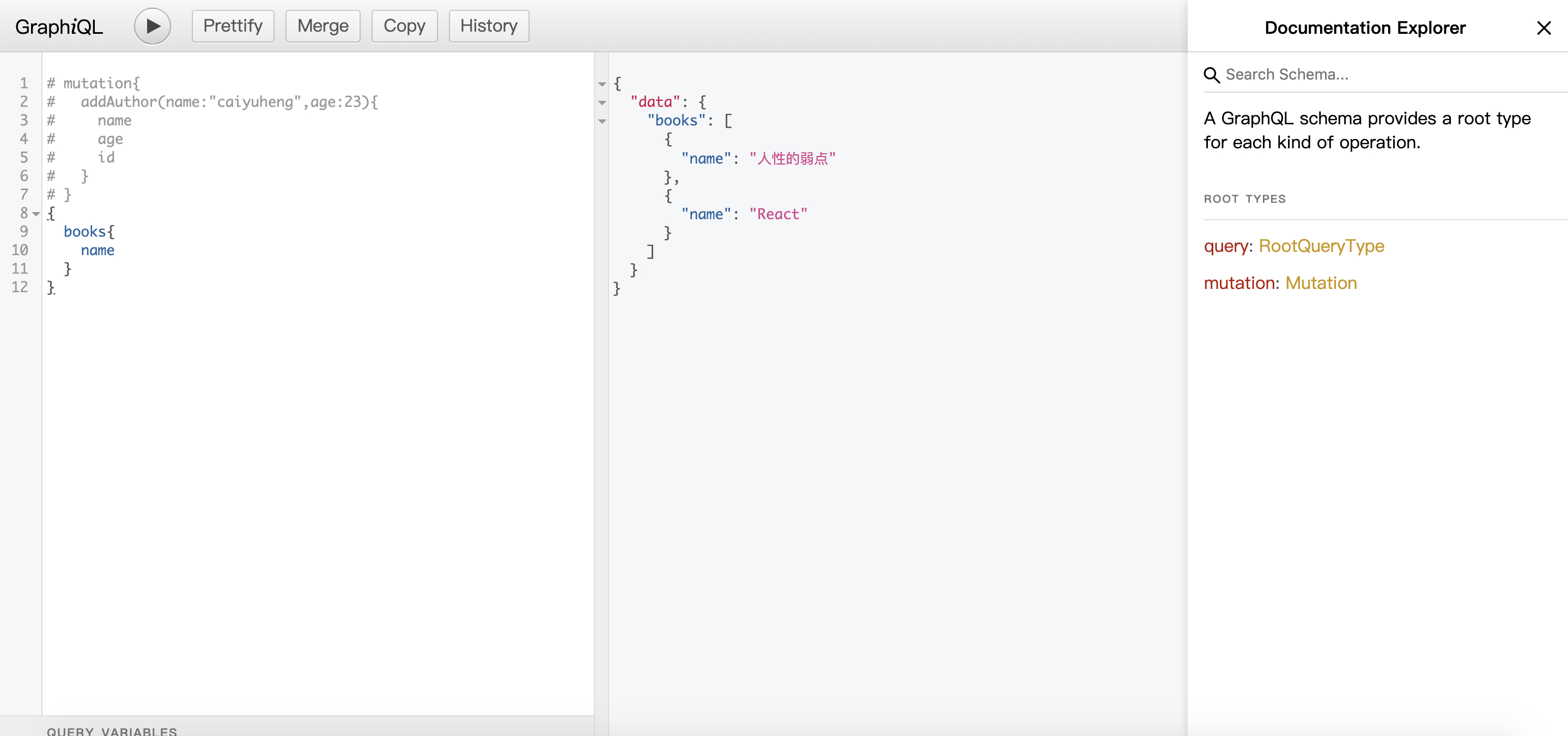Collapse the root result object fold arrow
Image resolution: width=1568 pixels, height=736 pixels.
coord(602,84)
